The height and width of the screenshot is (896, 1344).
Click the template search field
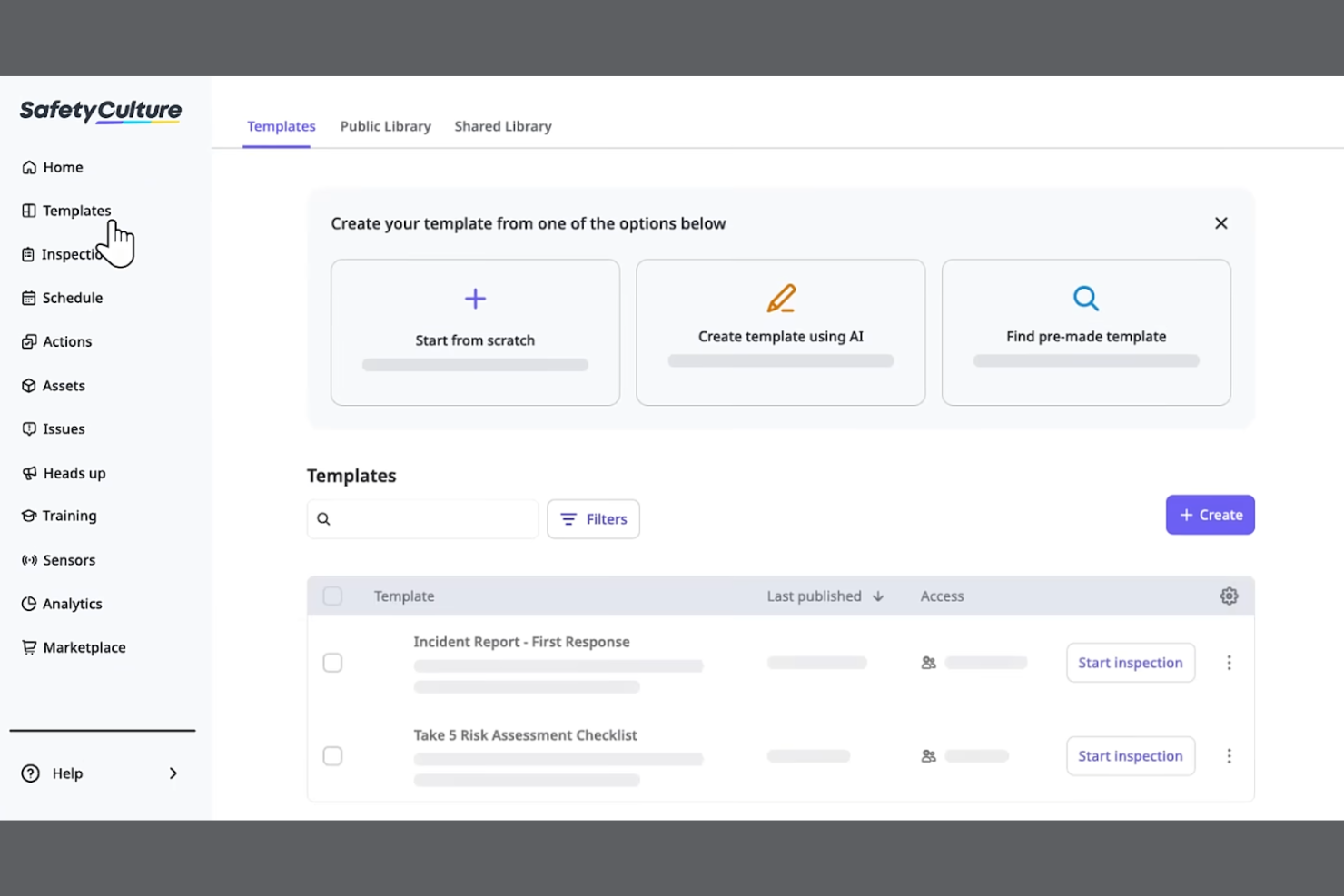(x=422, y=518)
